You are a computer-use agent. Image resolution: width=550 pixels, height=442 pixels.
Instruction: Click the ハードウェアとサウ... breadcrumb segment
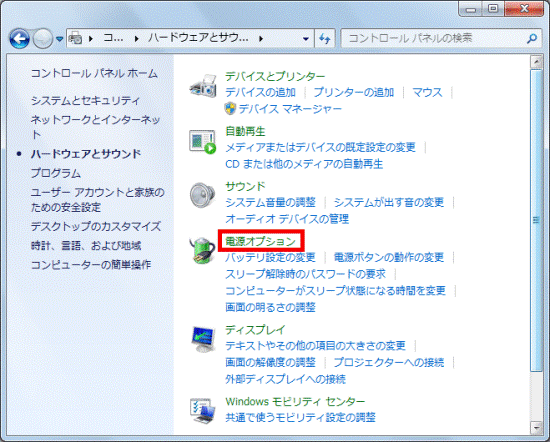point(198,38)
